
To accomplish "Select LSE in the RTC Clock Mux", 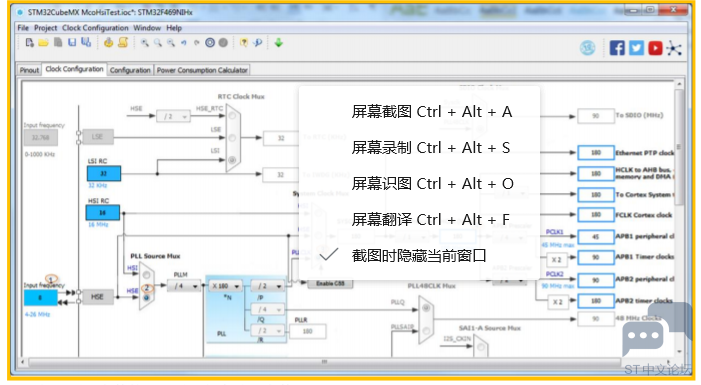I will (232, 138).
